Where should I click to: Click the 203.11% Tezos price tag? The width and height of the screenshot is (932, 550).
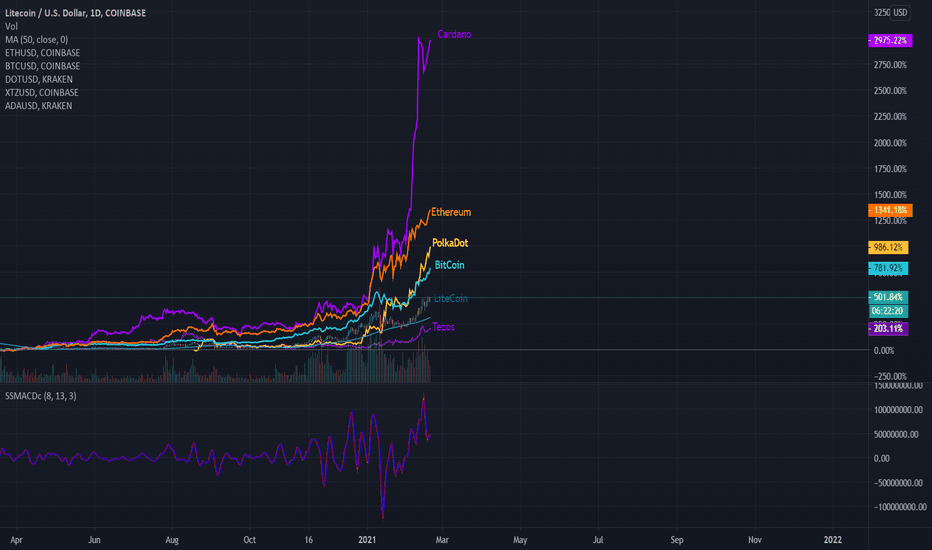pos(888,328)
